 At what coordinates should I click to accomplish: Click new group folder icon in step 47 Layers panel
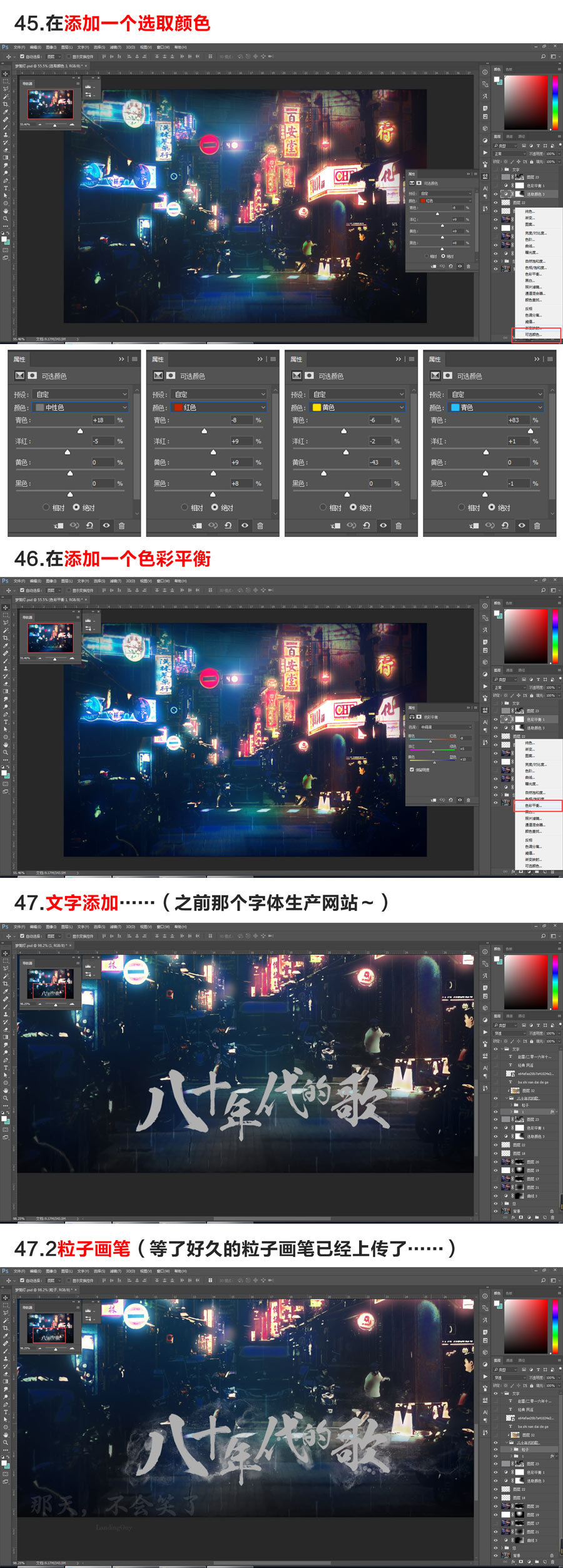pos(537,1218)
